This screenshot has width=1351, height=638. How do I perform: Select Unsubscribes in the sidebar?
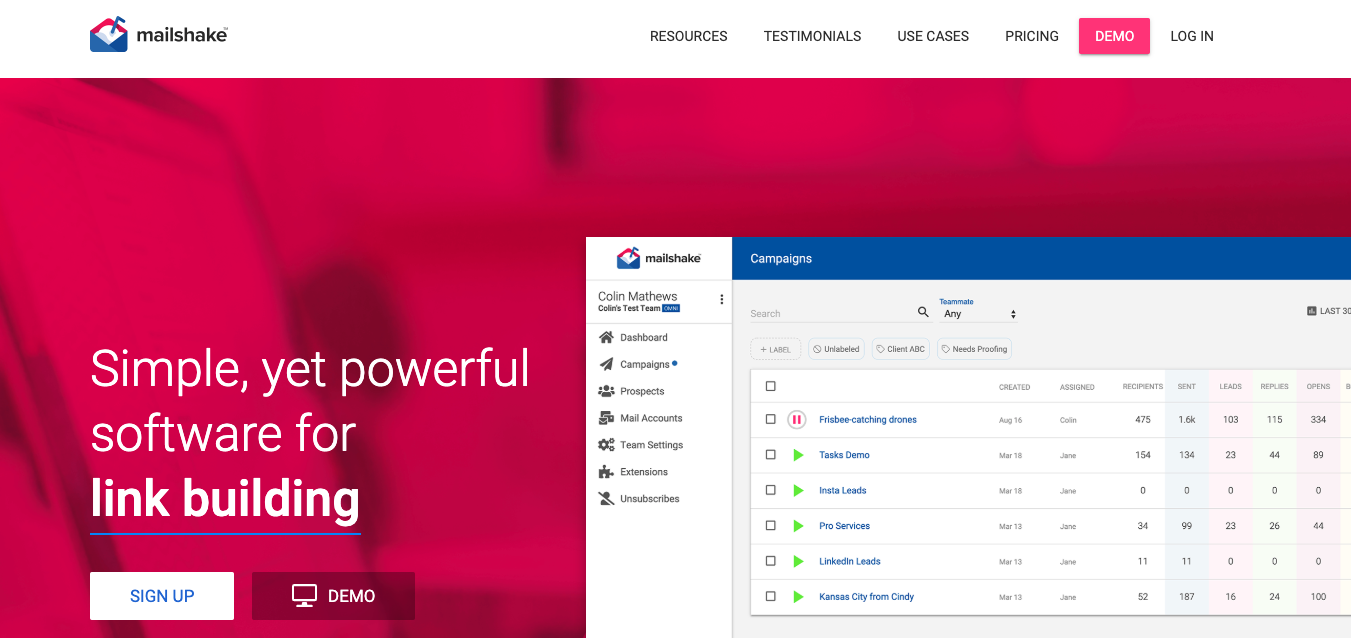[650, 499]
